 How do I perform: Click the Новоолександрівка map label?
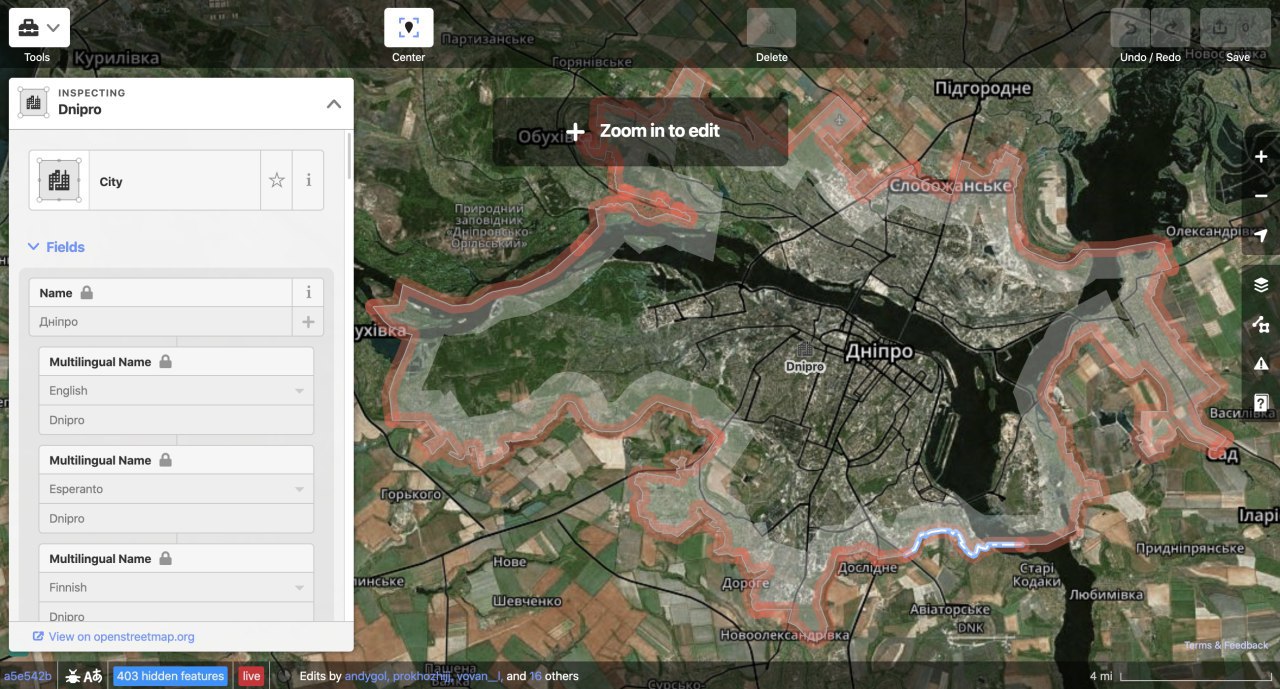click(784, 635)
